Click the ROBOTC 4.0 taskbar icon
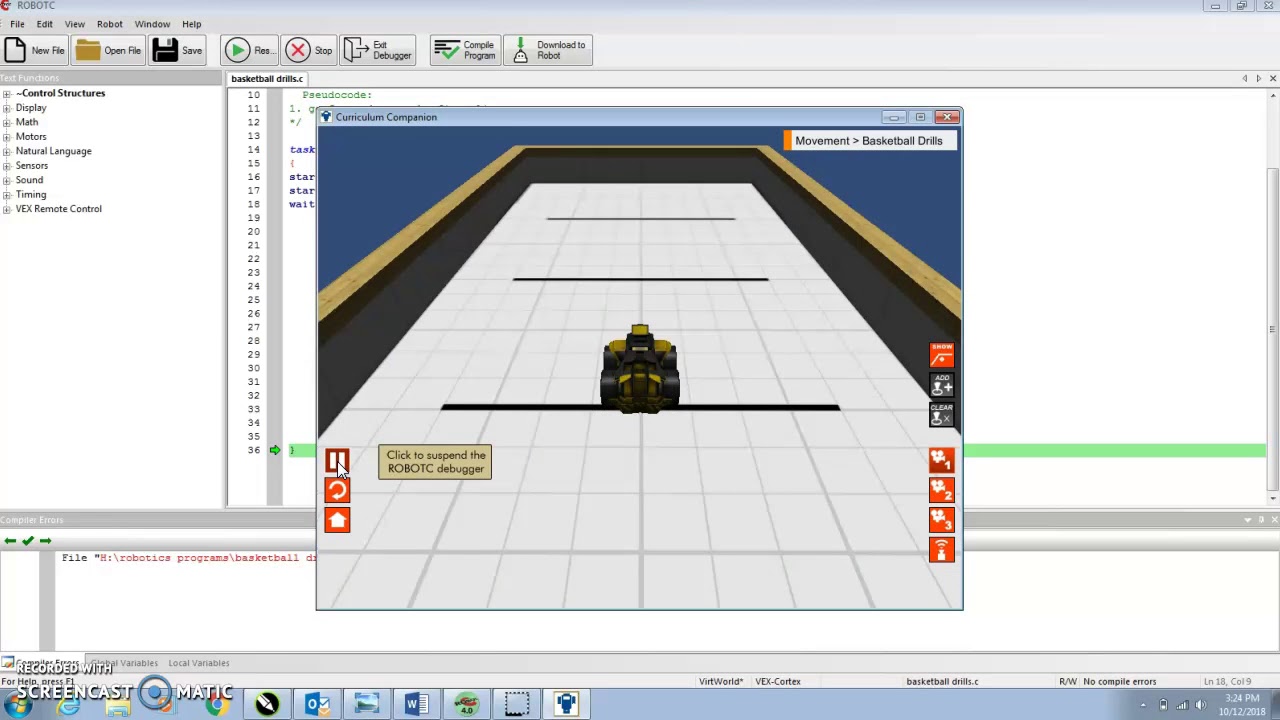 click(466, 704)
